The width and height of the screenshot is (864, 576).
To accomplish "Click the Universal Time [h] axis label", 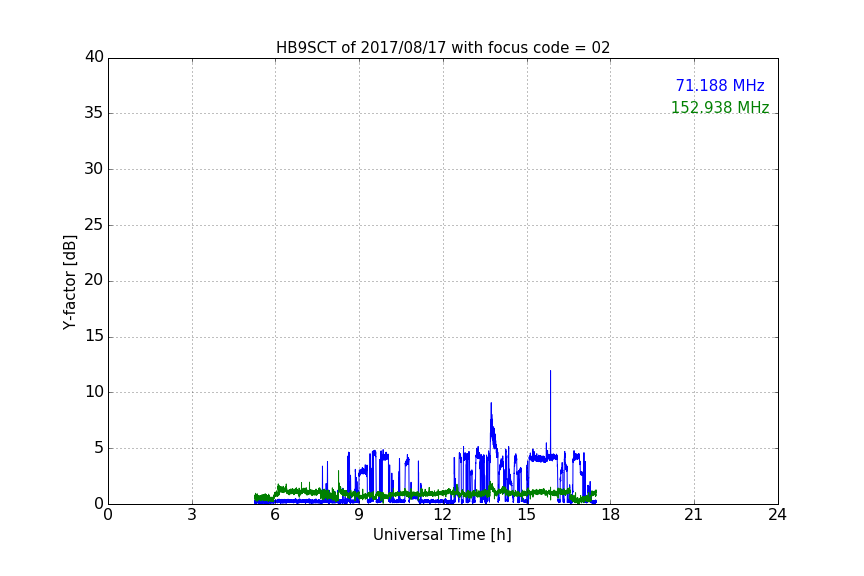I will (442, 535).
